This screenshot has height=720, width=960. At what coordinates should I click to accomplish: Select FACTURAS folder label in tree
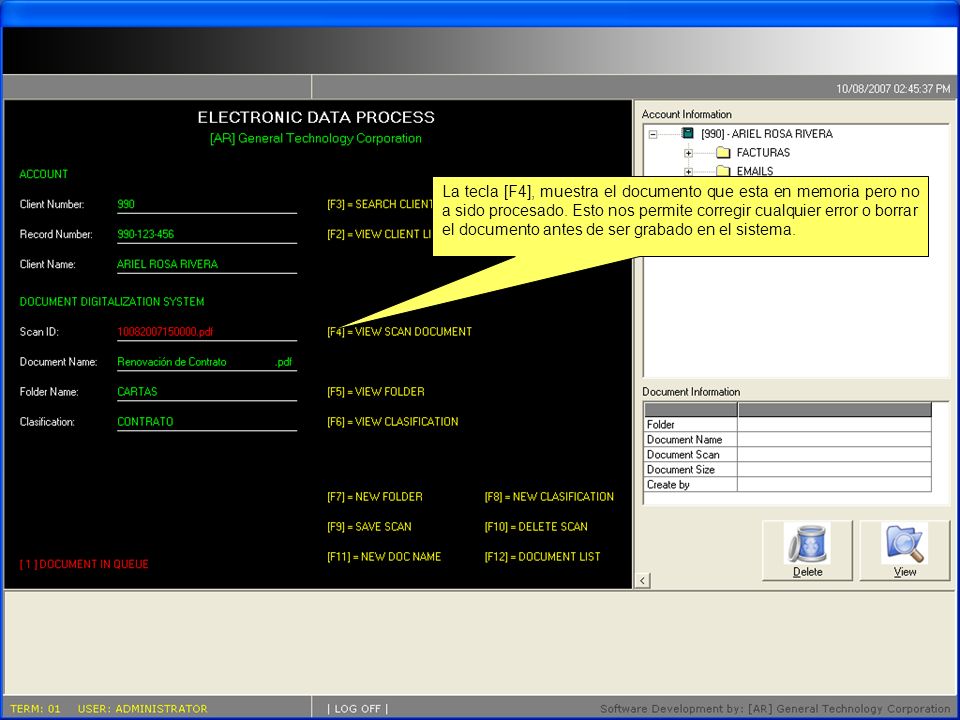763,152
